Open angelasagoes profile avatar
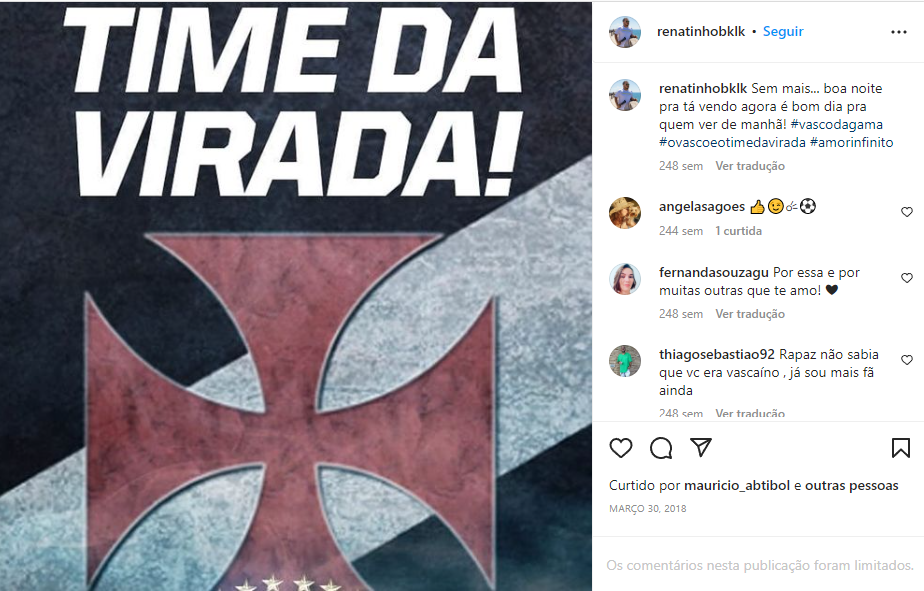Image resolution: width=924 pixels, height=591 pixels. pyautogui.click(x=625, y=213)
